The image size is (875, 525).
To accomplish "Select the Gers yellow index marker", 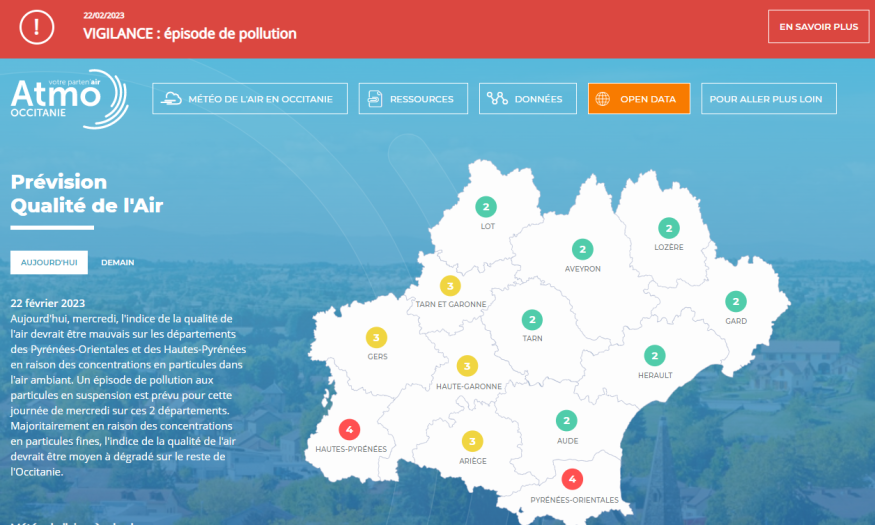I will coord(377,337).
